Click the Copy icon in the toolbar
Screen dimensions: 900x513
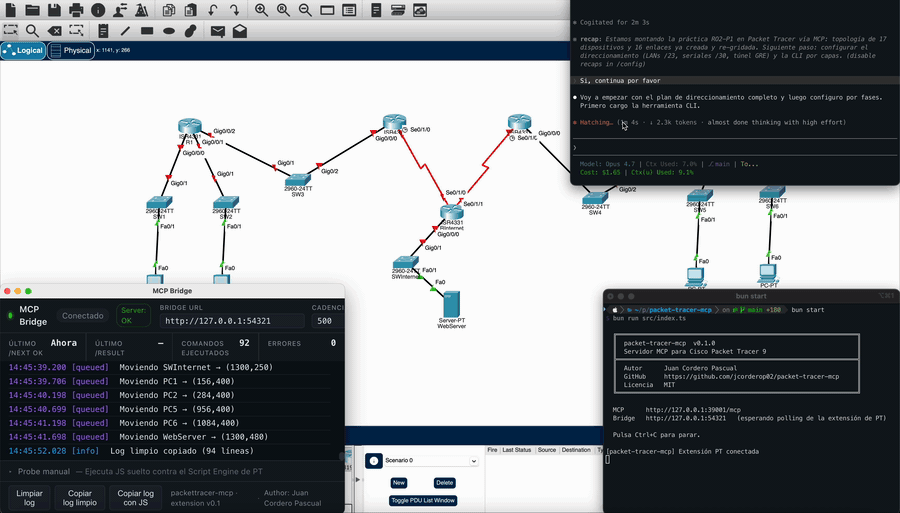[x=169, y=10]
